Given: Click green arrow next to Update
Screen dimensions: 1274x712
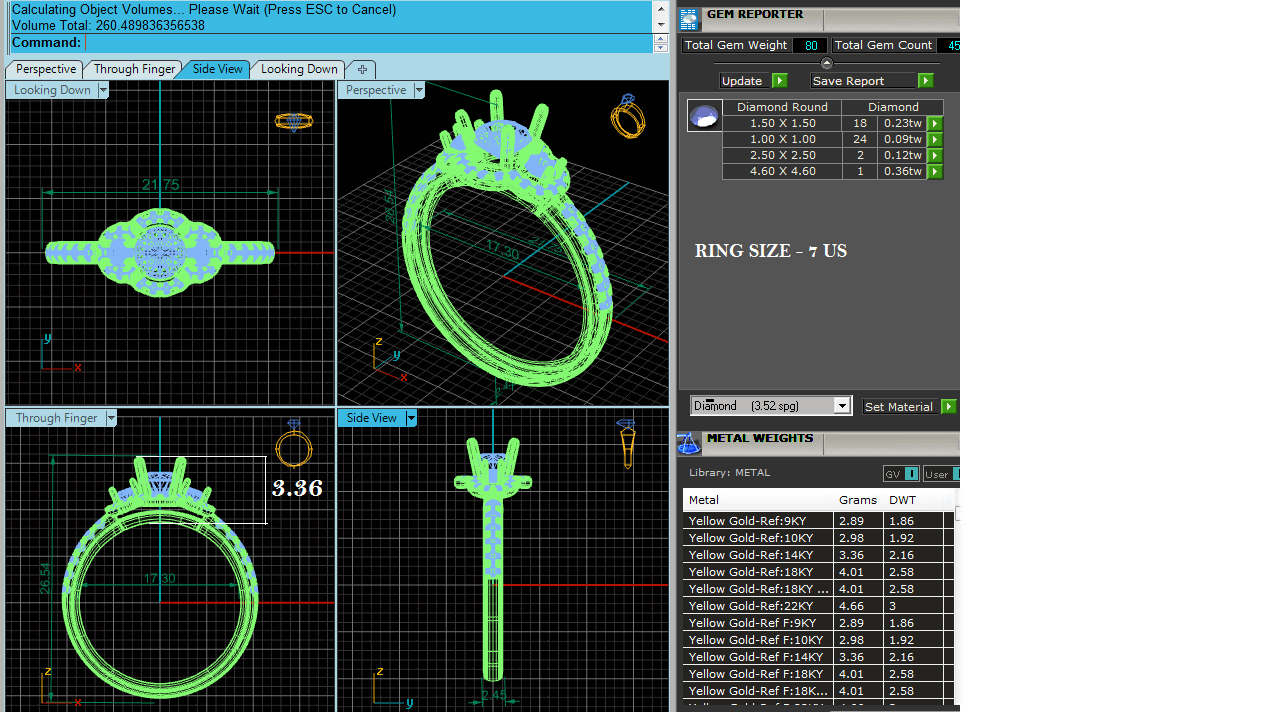Looking at the screenshot, I should point(780,81).
